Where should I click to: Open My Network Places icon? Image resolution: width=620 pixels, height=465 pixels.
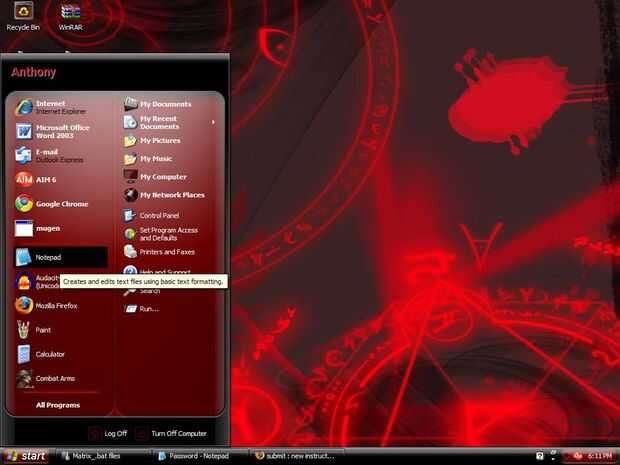(x=130, y=195)
